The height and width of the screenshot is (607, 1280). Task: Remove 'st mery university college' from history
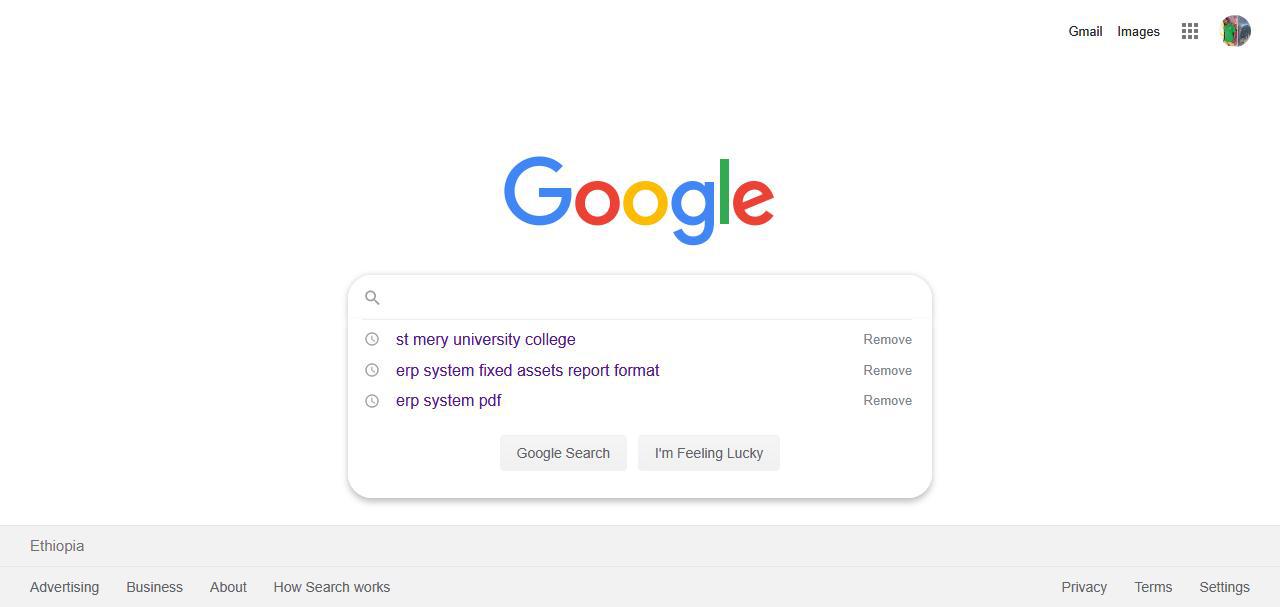click(887, 339)
